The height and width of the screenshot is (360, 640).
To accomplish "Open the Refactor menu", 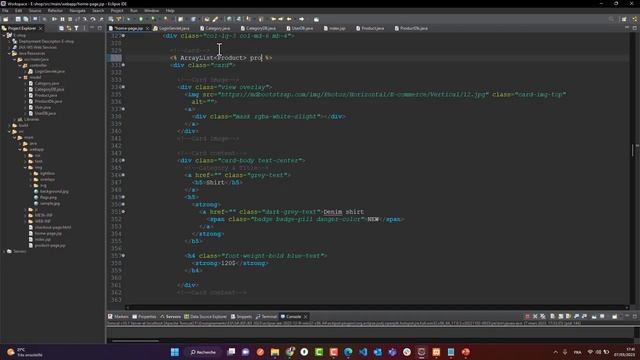I will (x=55, y=11).
